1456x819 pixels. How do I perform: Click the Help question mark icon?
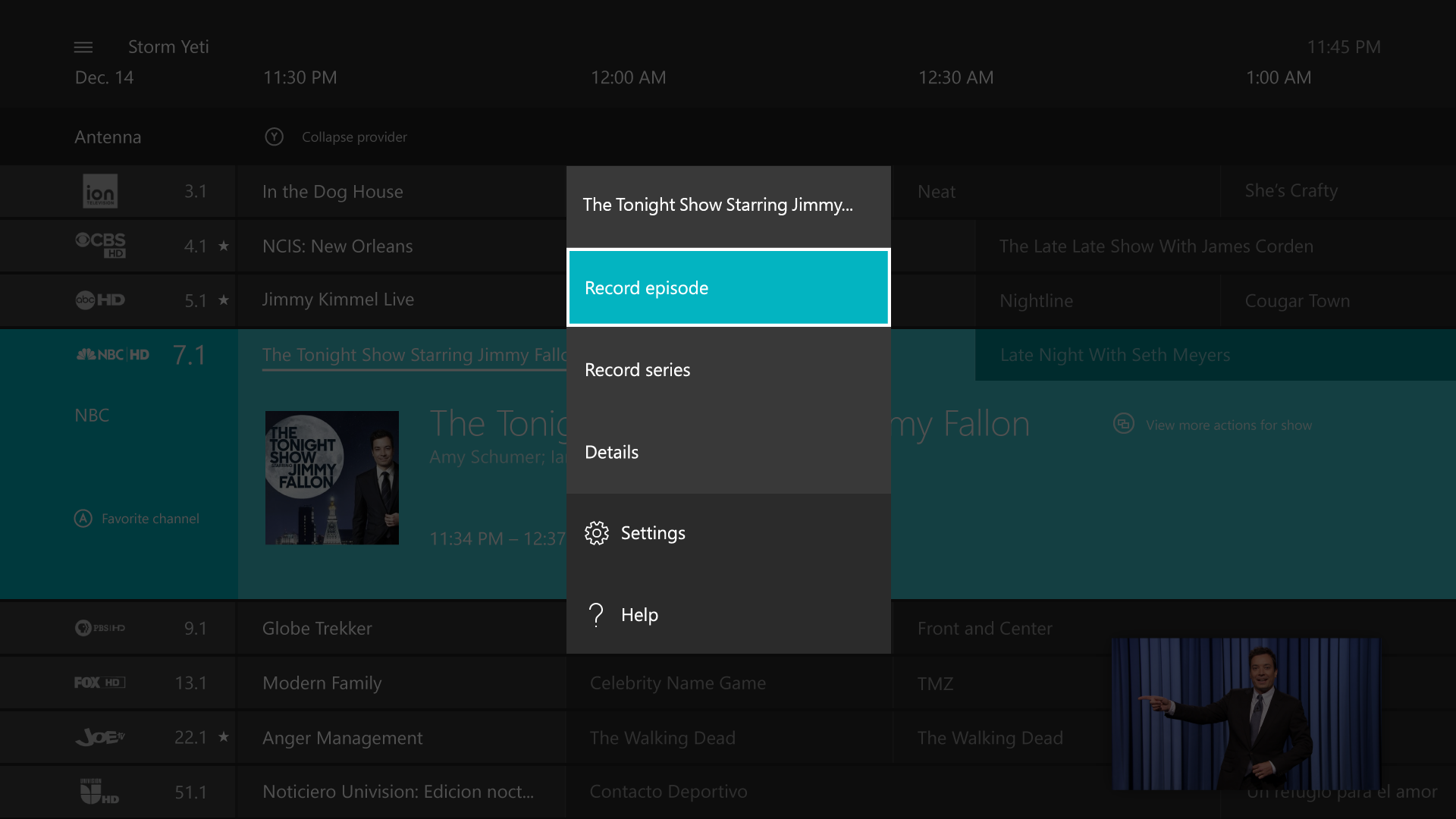point(597,615)
